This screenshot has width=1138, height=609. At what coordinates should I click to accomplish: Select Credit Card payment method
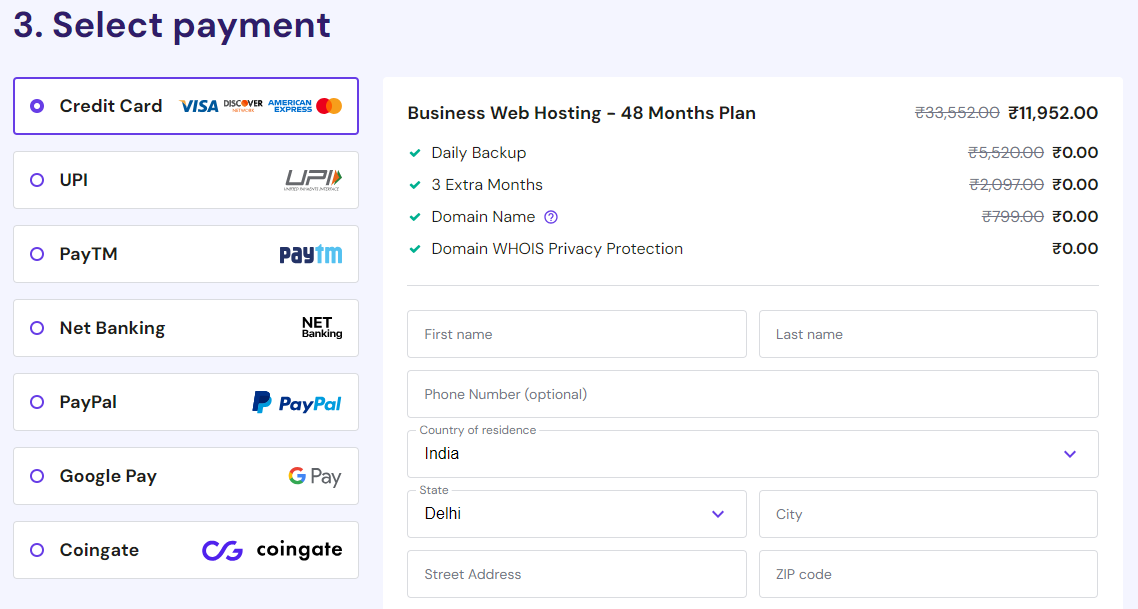(37, 105)
